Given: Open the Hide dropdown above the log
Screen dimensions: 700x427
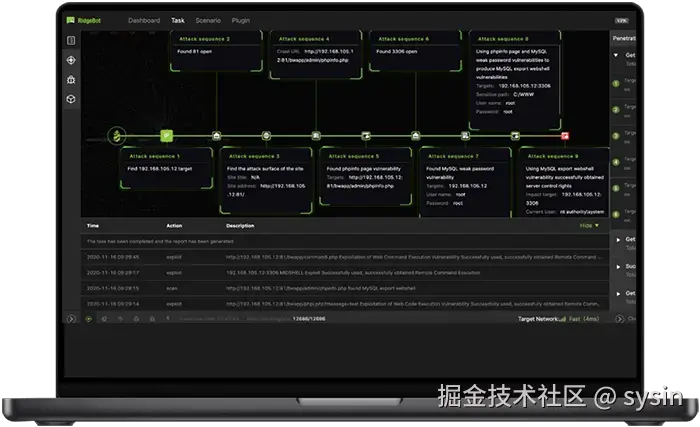Looking at the screenshot, I should pyautogui.click(x=589, y=226).
